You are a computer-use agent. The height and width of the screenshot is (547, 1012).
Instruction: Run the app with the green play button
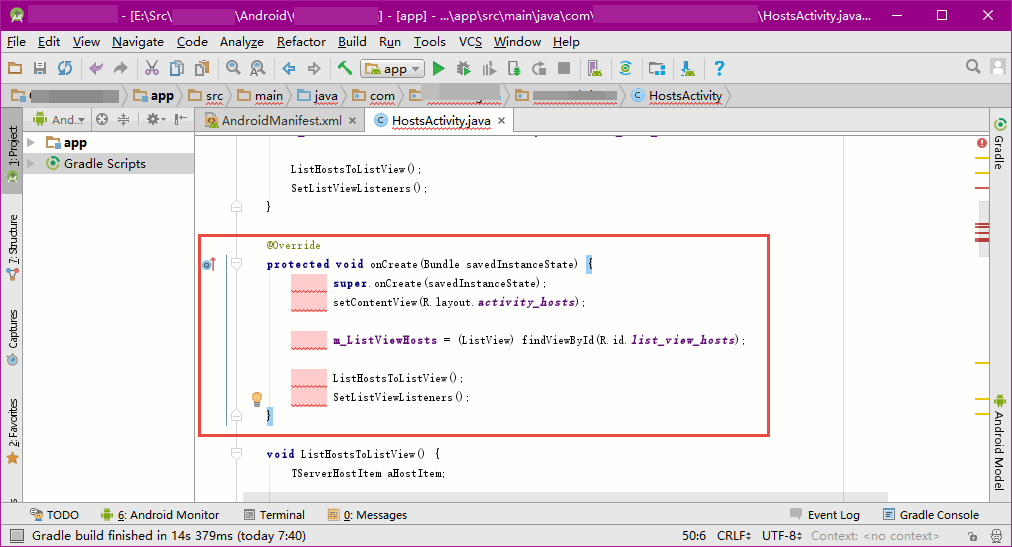click(x=439, y=68)
